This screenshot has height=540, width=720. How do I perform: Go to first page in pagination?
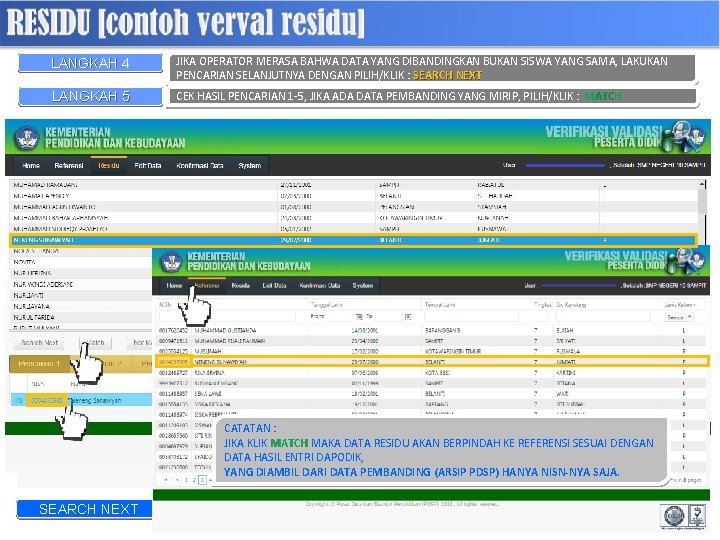click(166, 480)
